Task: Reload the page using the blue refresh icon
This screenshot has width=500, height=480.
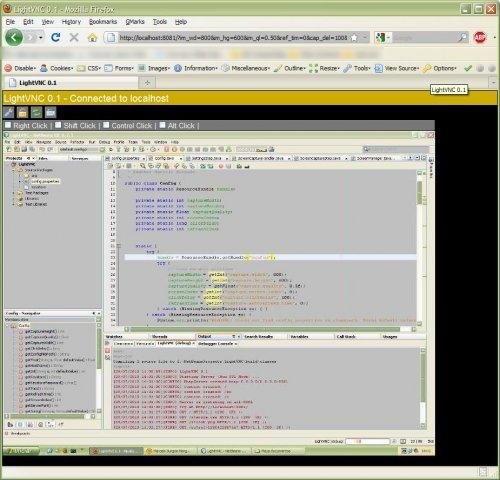Action: coord(55,37)
